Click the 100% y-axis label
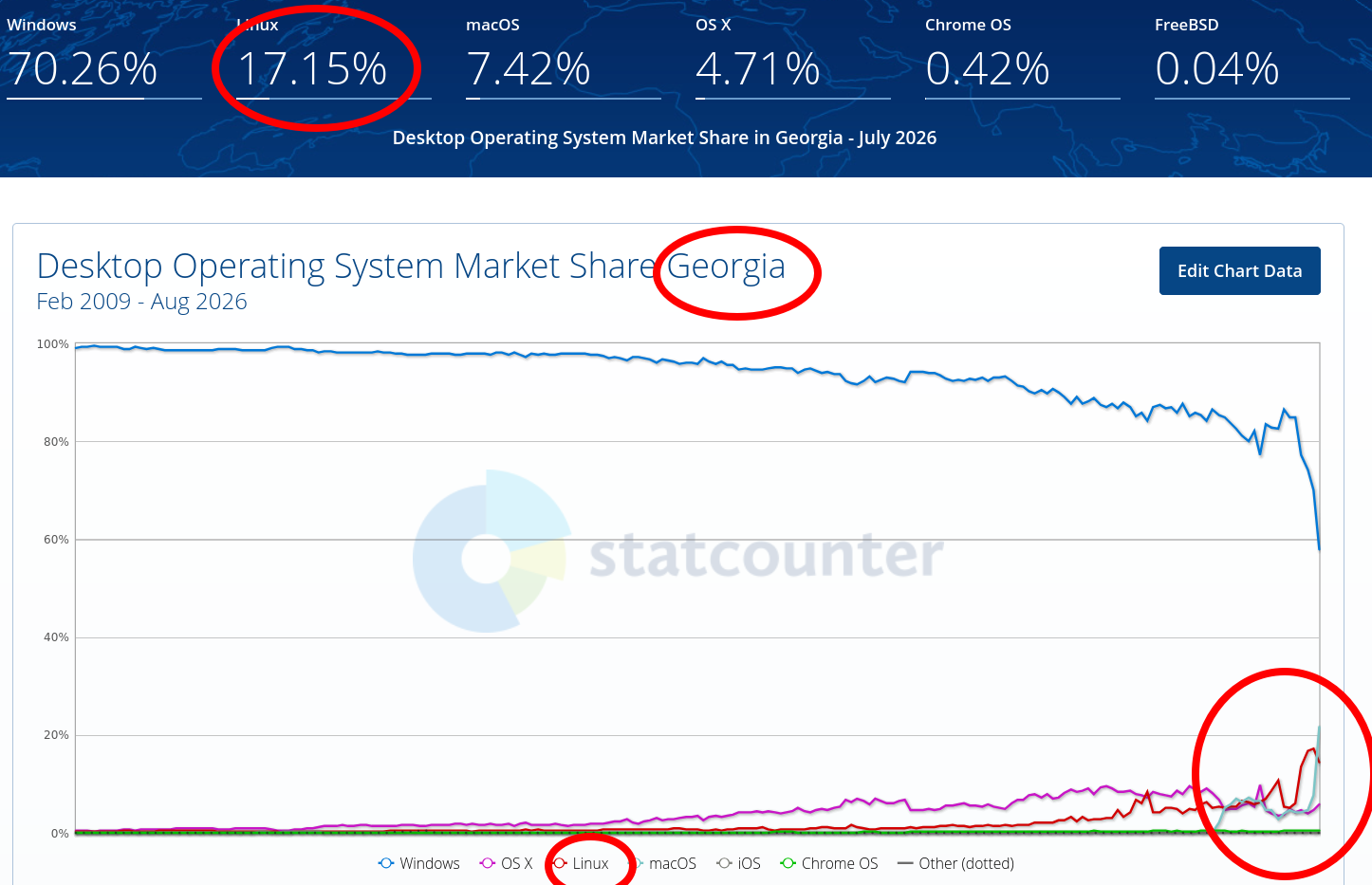The image size is (1372, 885). [x=53, y=344]
